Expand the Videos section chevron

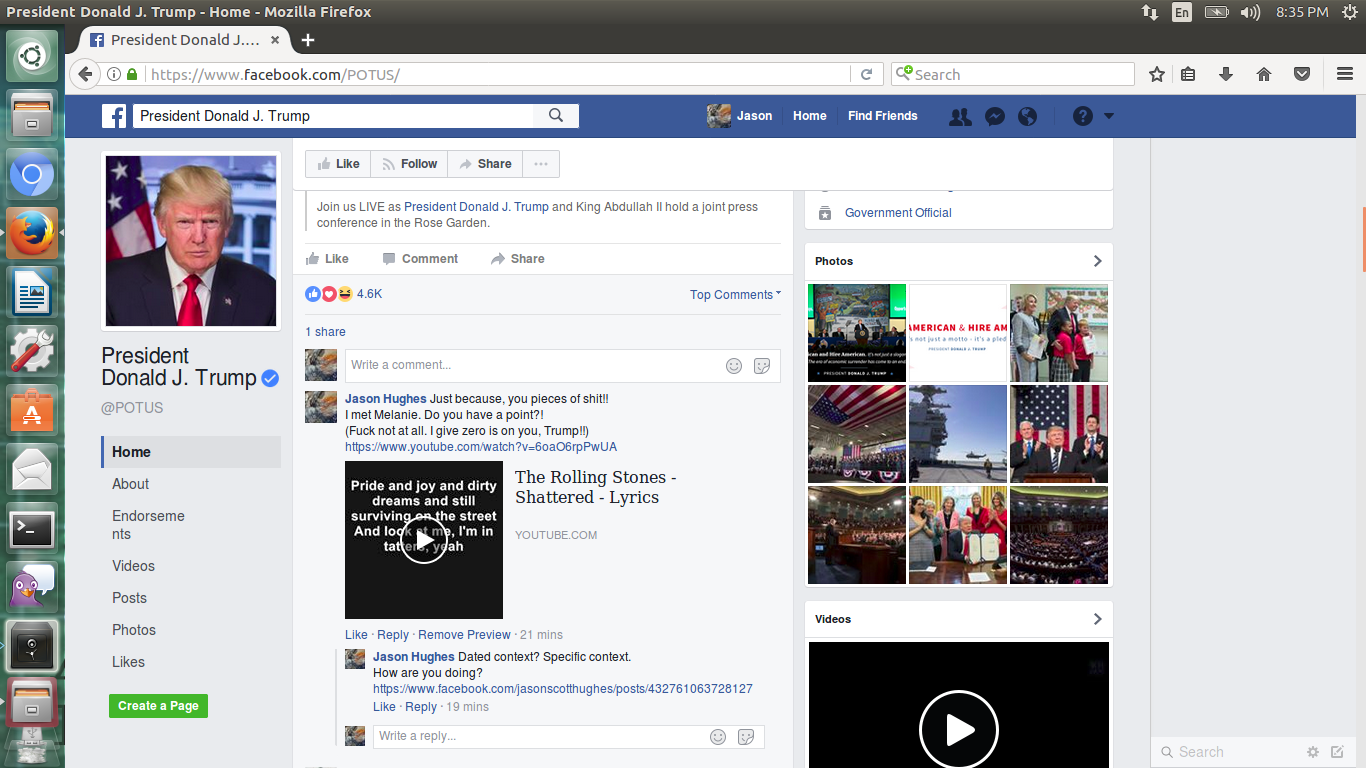pos(1097,619)
